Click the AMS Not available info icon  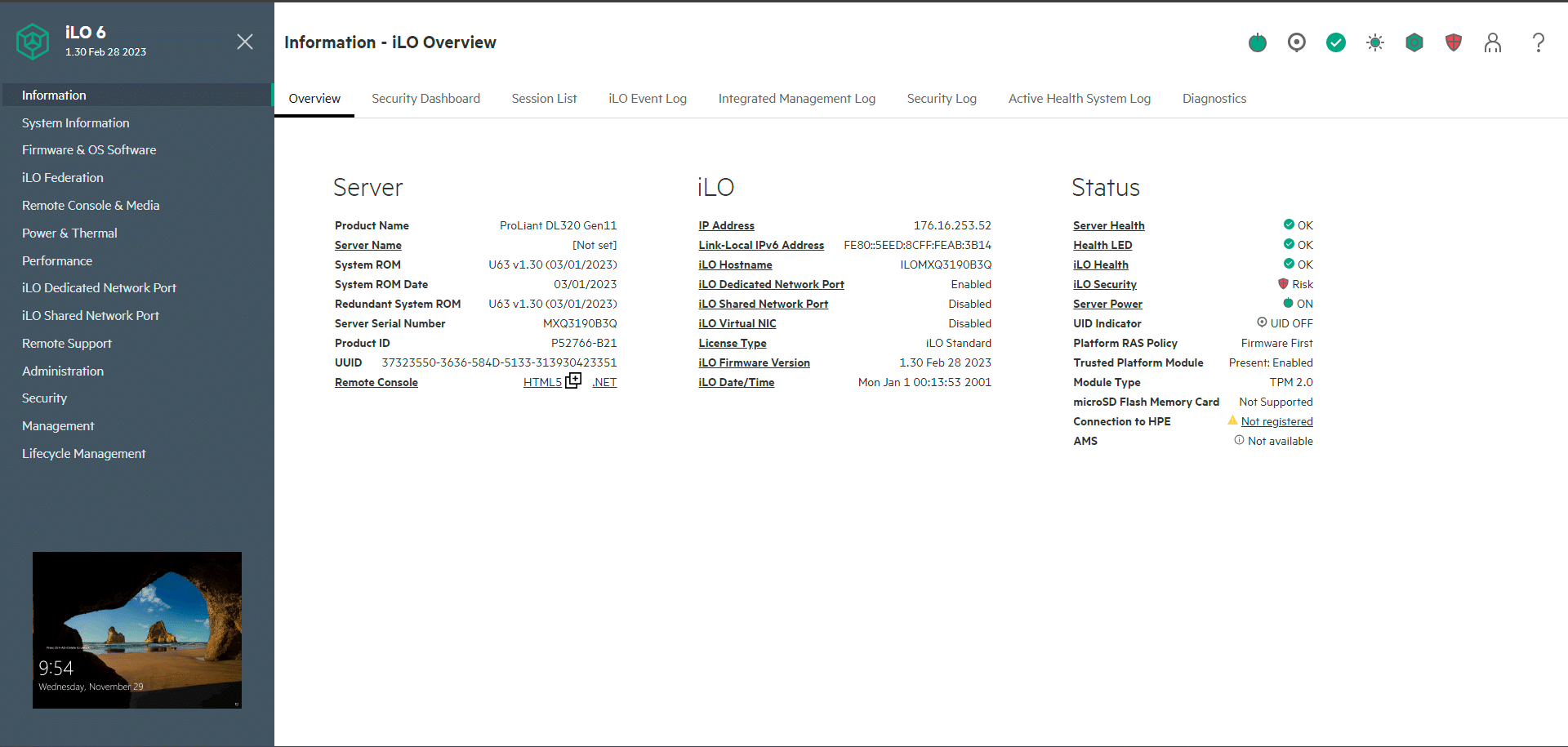click(1239, 440)
